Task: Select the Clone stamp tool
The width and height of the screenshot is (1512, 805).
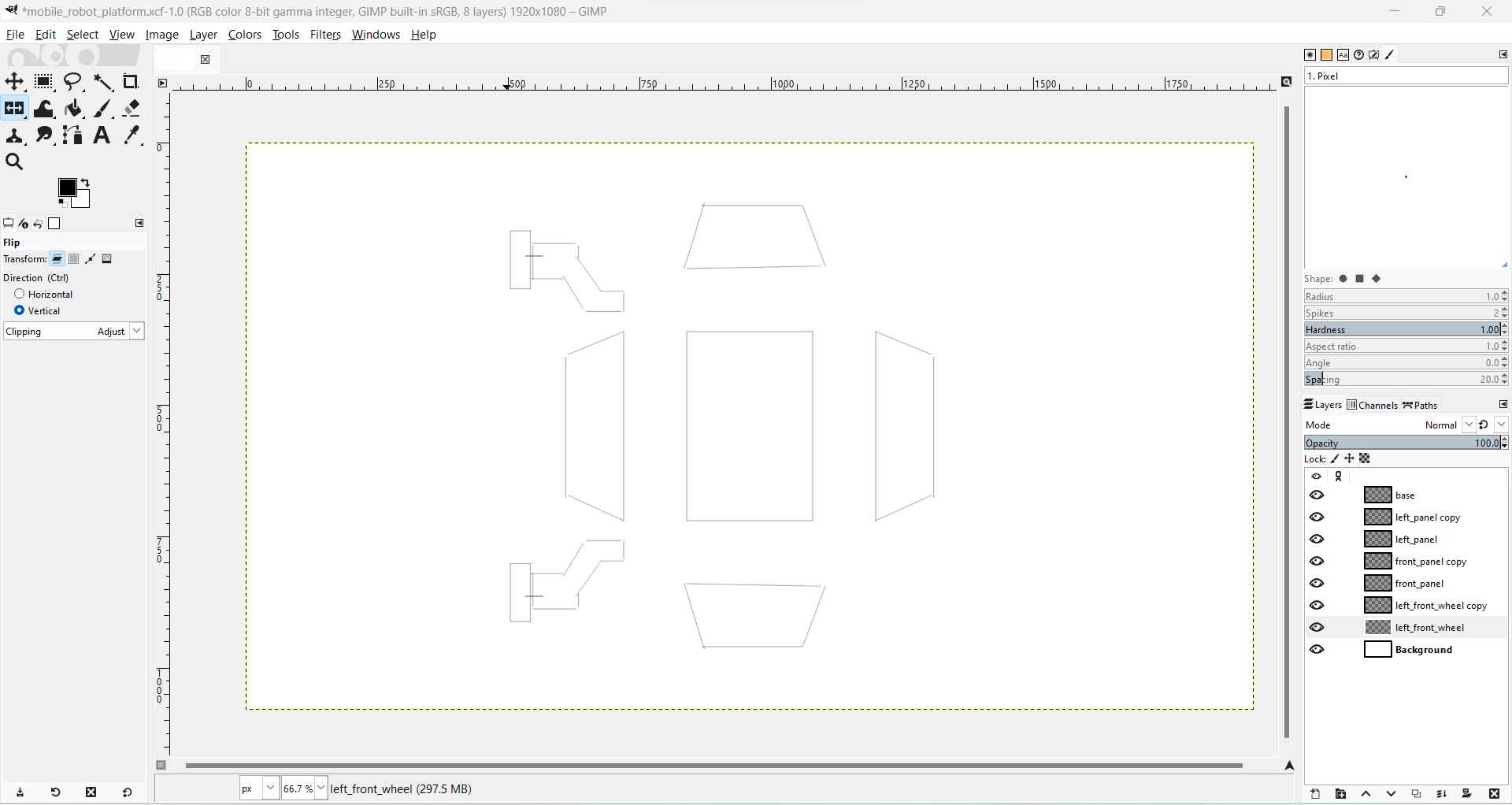Action: [14, 135]
